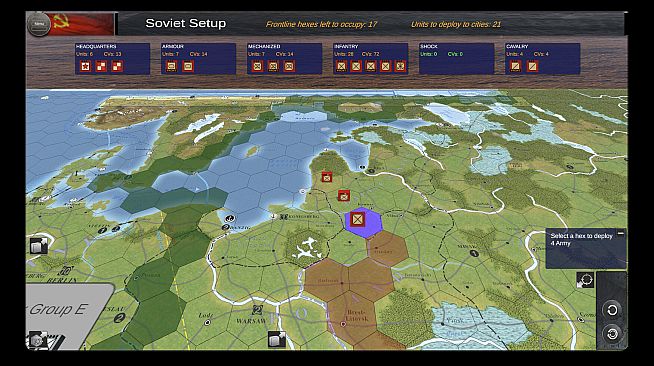Select the last Headquarters unit icon
The image size is (654, 366).
(117, 66)
